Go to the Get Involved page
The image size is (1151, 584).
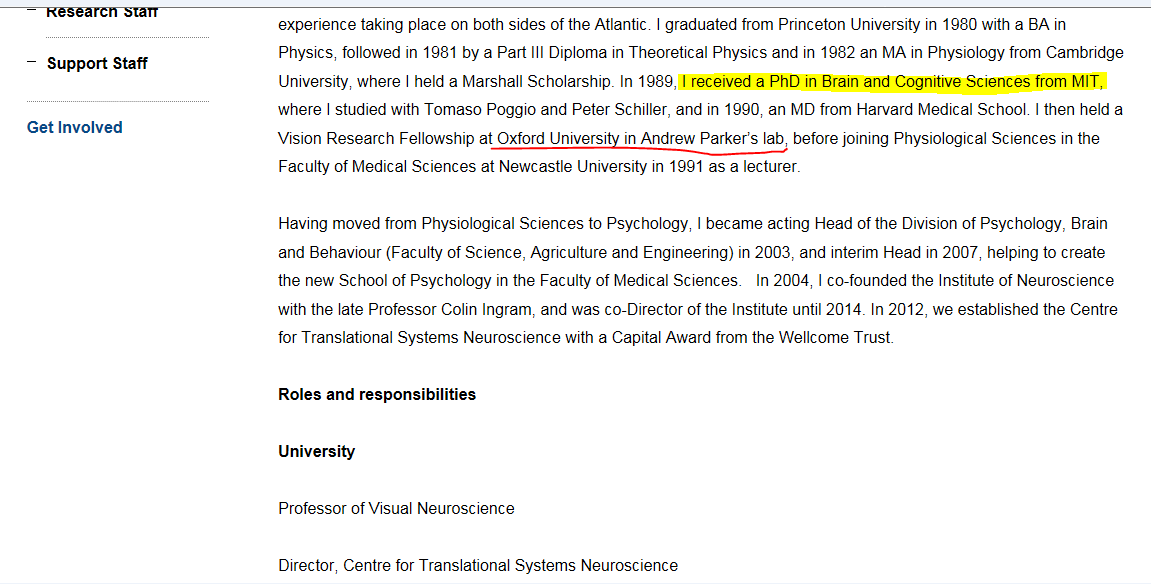point(74,128)
